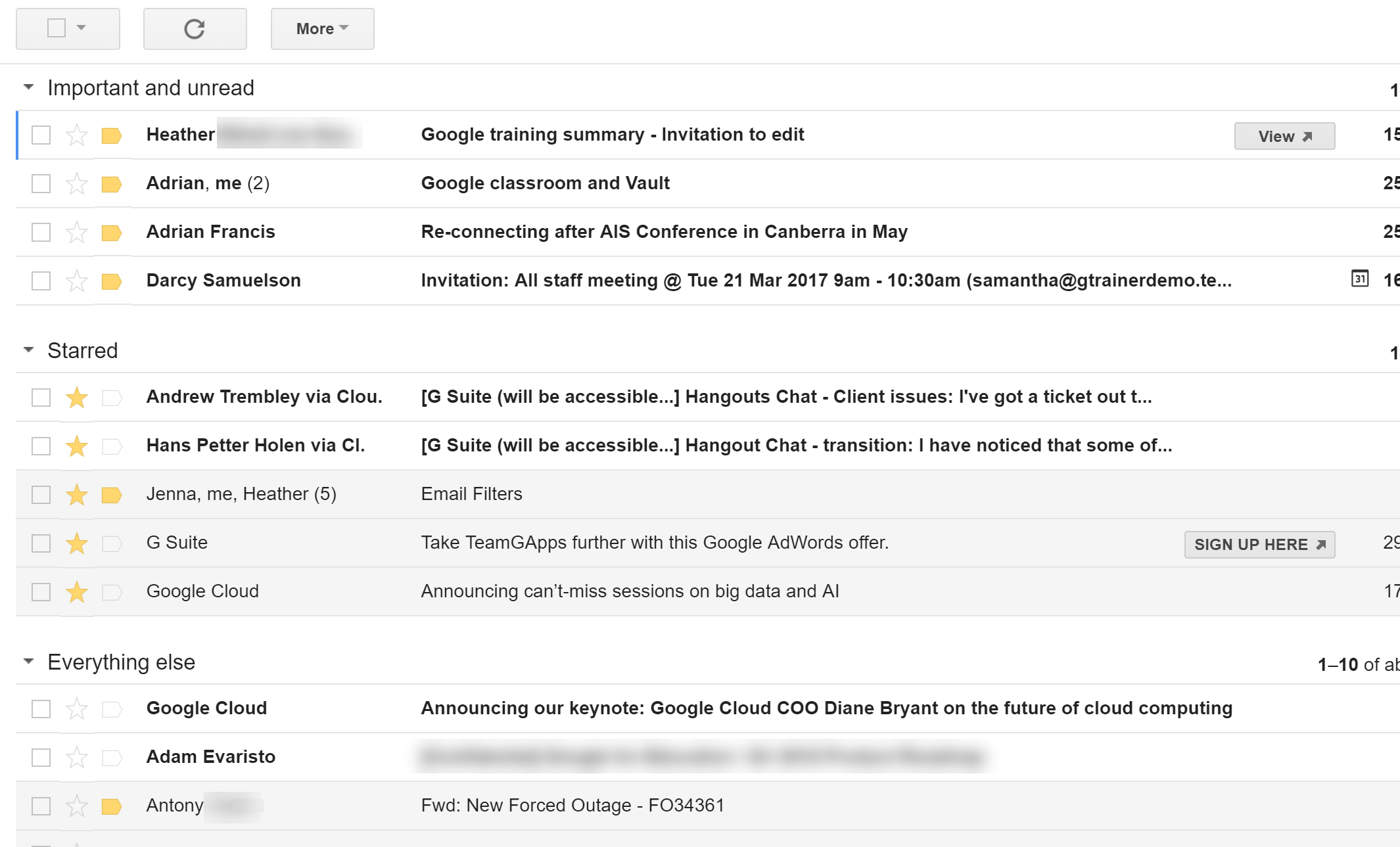Mark Hans Petter Holen email as important
The image size is (1400, 847).
[x=112, y=446]
